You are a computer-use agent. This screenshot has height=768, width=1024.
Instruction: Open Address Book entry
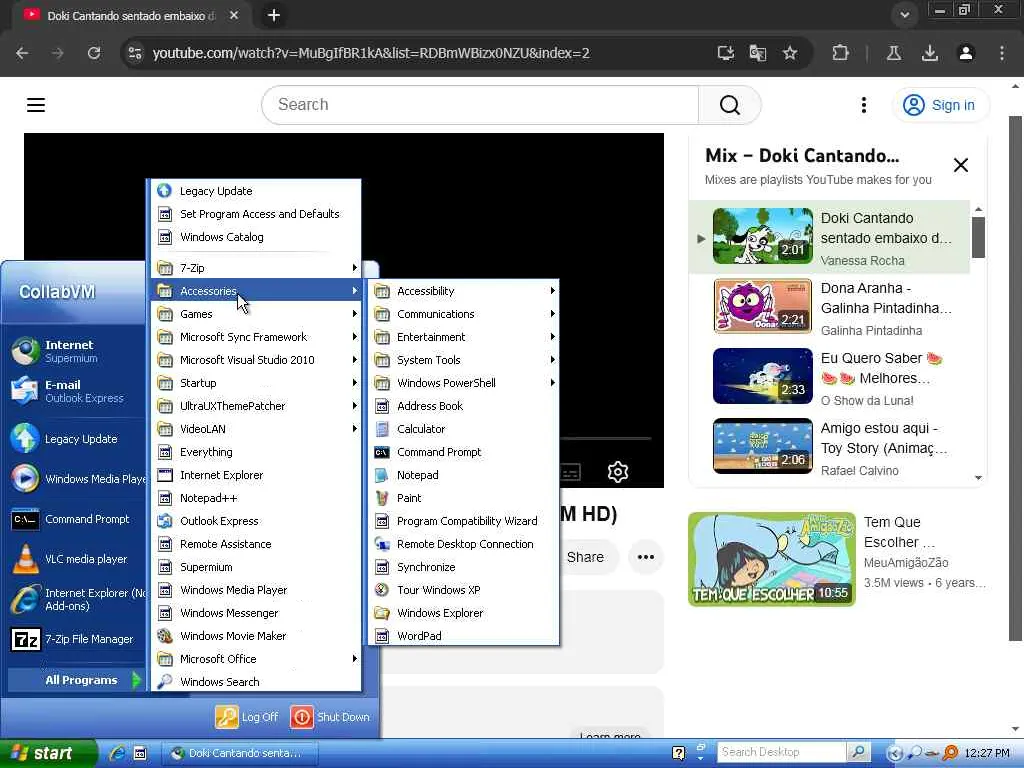click(x=463, y=406)
